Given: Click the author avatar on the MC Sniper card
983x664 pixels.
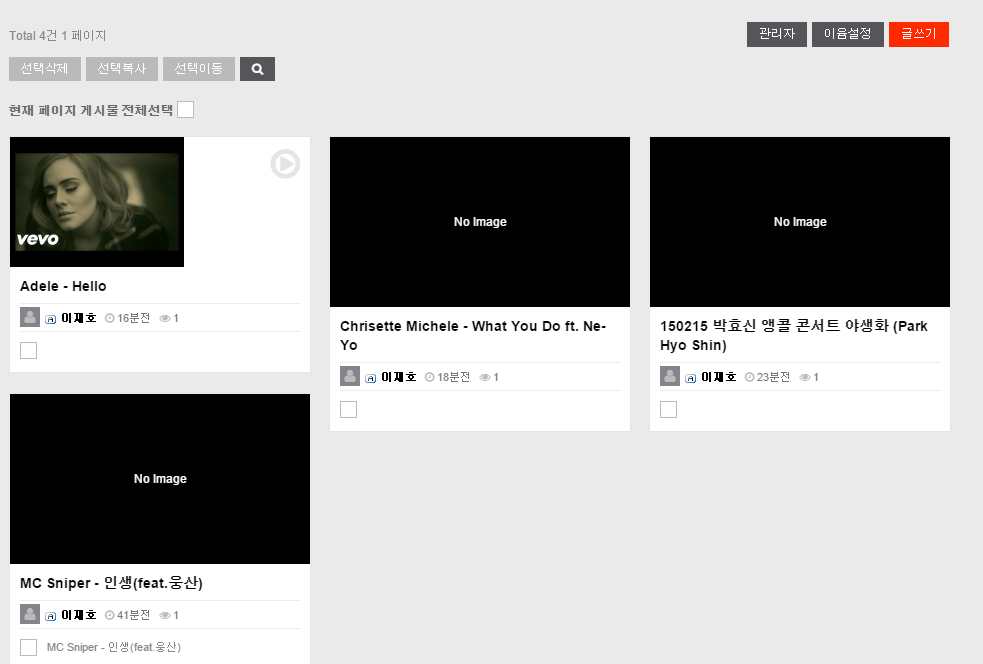Looking at the screenshot, I should (30, 614).
